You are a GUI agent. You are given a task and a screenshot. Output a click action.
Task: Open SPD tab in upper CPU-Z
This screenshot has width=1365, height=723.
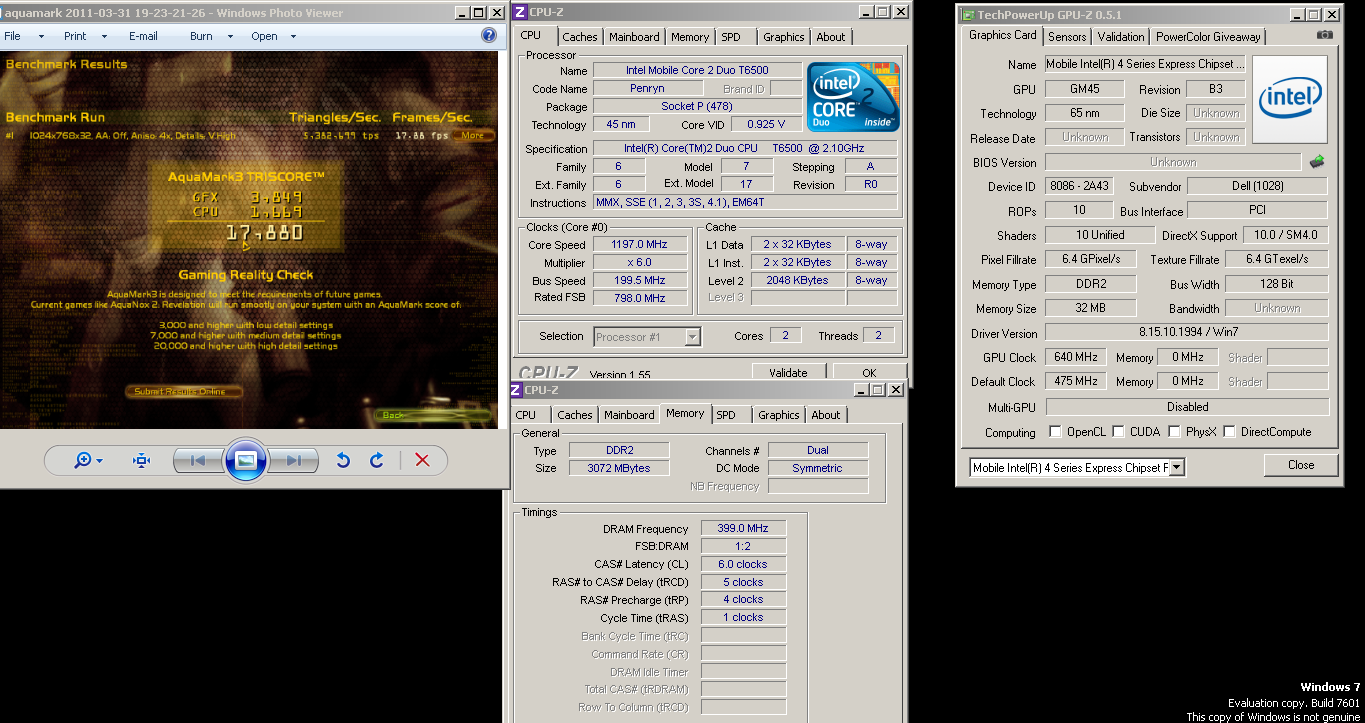click(x=731, y=37)
